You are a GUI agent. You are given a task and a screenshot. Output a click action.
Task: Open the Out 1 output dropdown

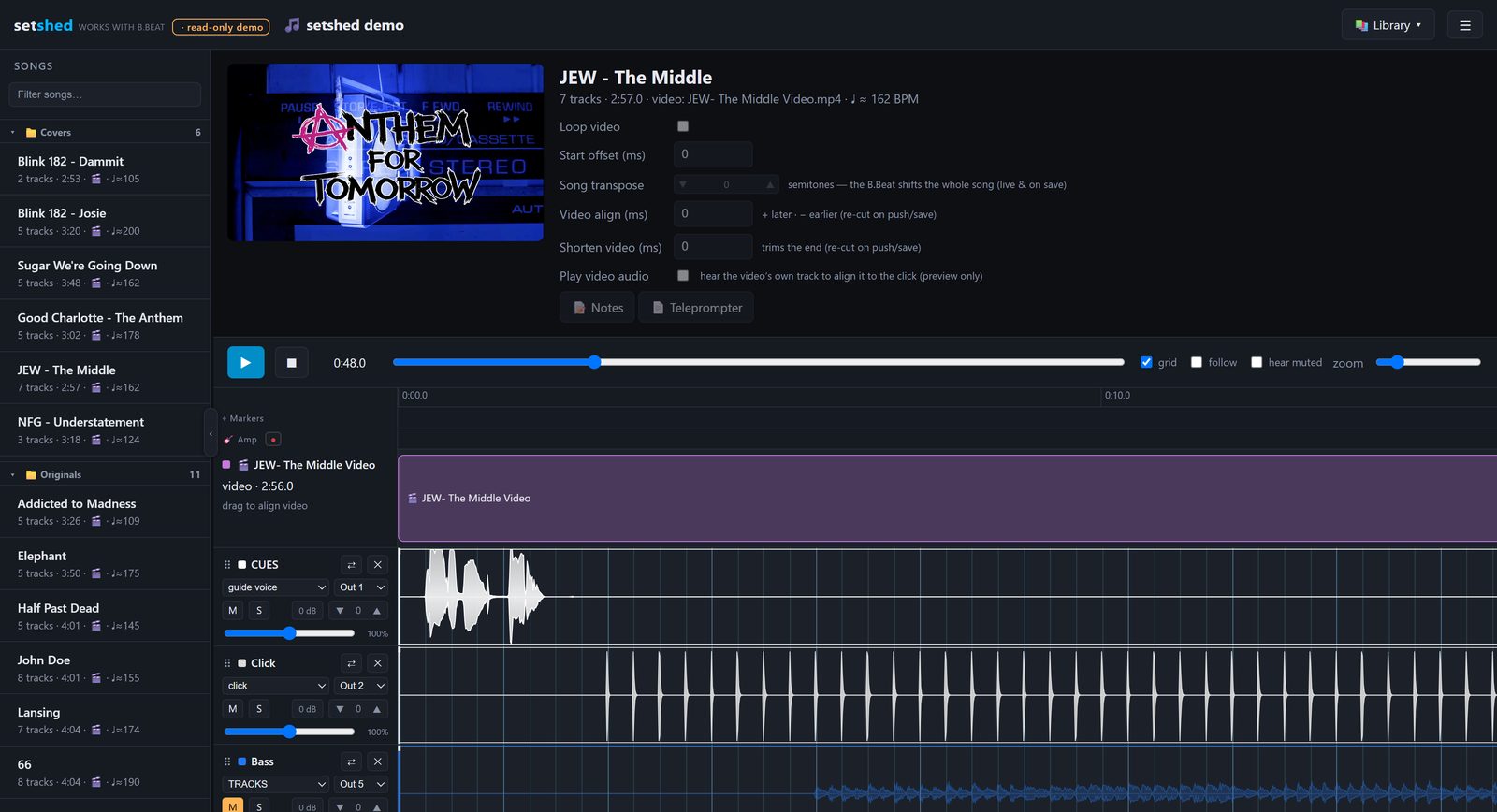click(362, 587)
